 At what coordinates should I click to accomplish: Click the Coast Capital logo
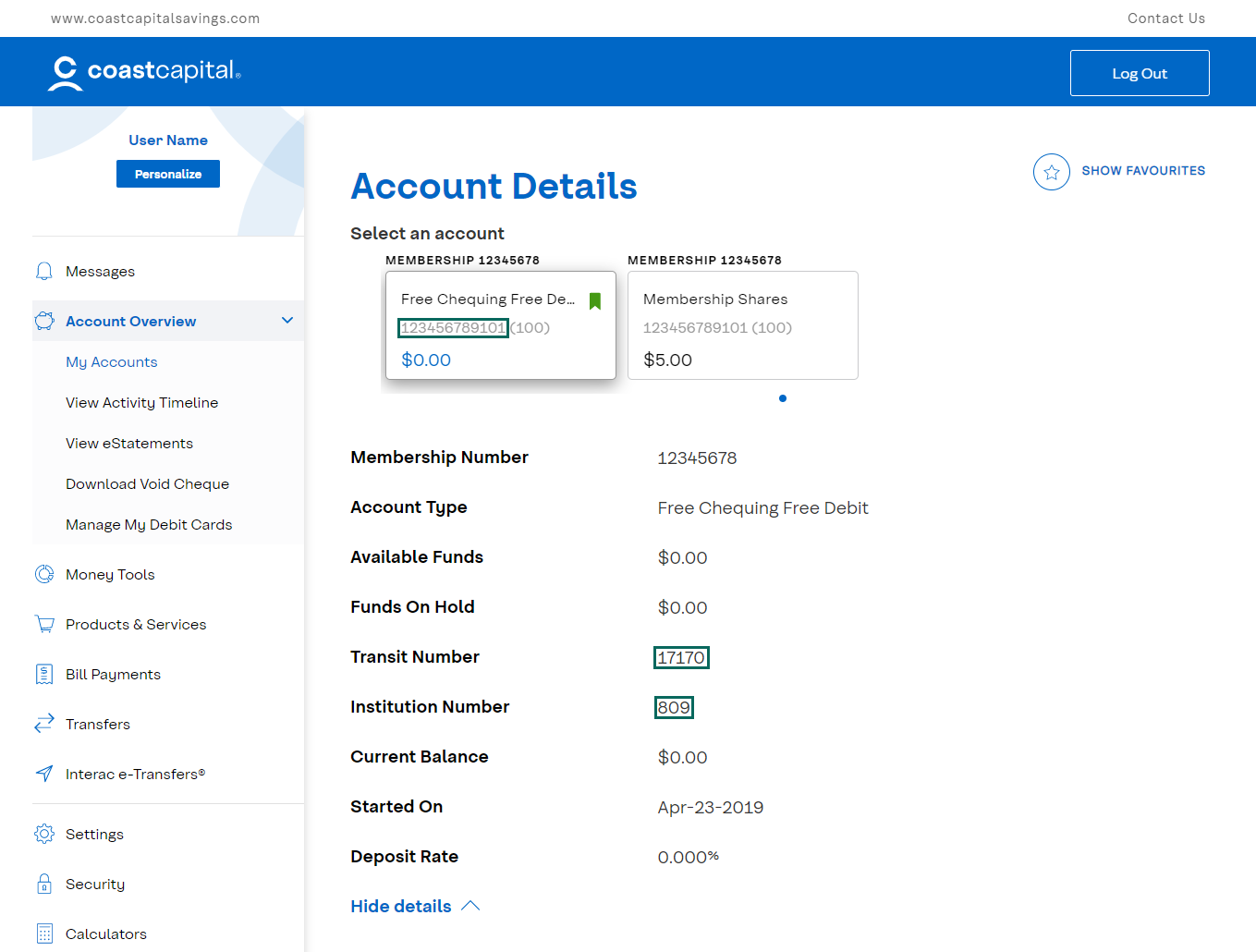click(x=144, y=73)
